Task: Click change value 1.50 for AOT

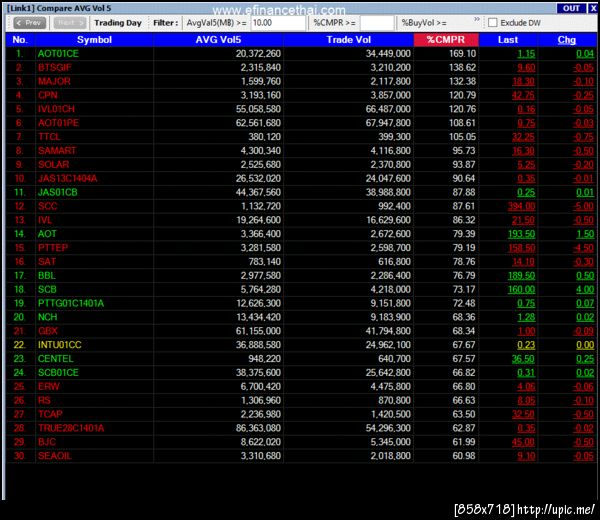Action: [585, 234]
